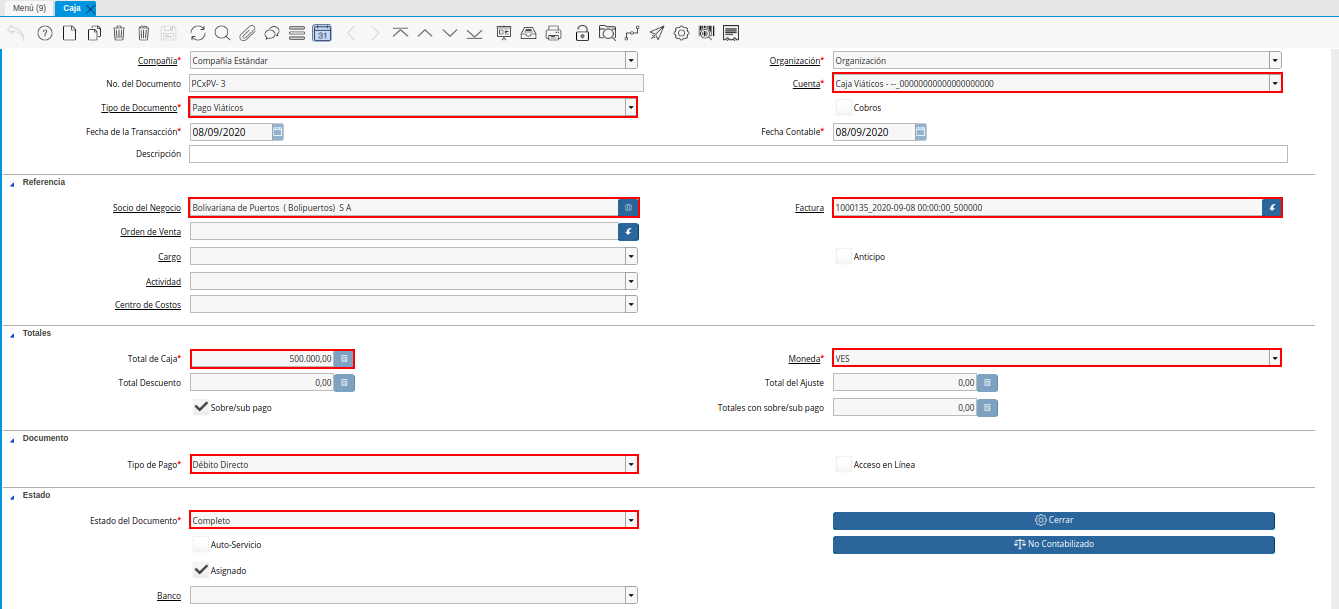Click the printer icon in toolbar
Viewport: 1339px width, 609px height.
(x=554, y=33)
